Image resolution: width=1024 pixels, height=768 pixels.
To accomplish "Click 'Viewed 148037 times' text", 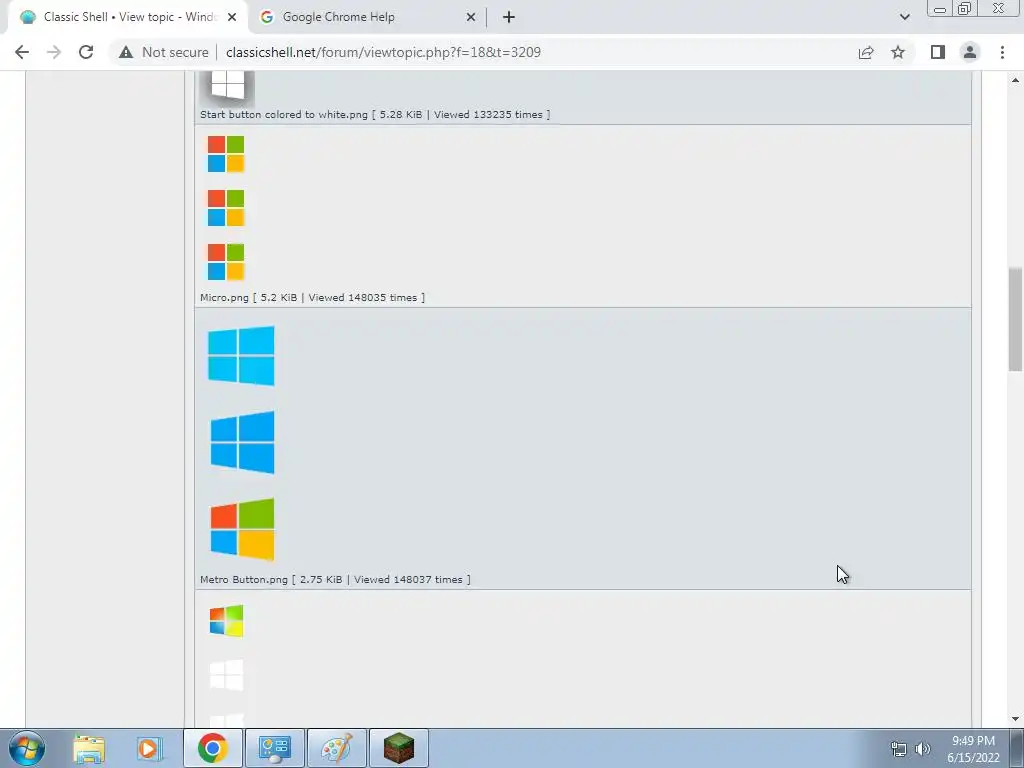I will pos(408,579).
